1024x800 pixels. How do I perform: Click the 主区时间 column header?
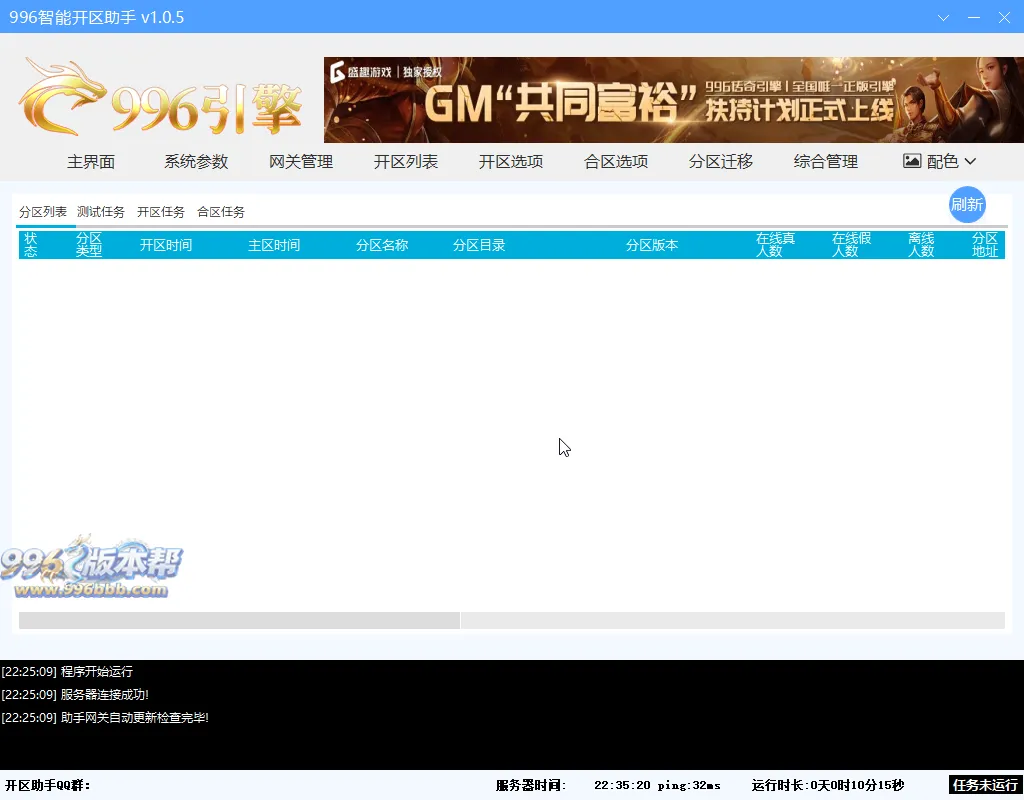tap(274, 245)
